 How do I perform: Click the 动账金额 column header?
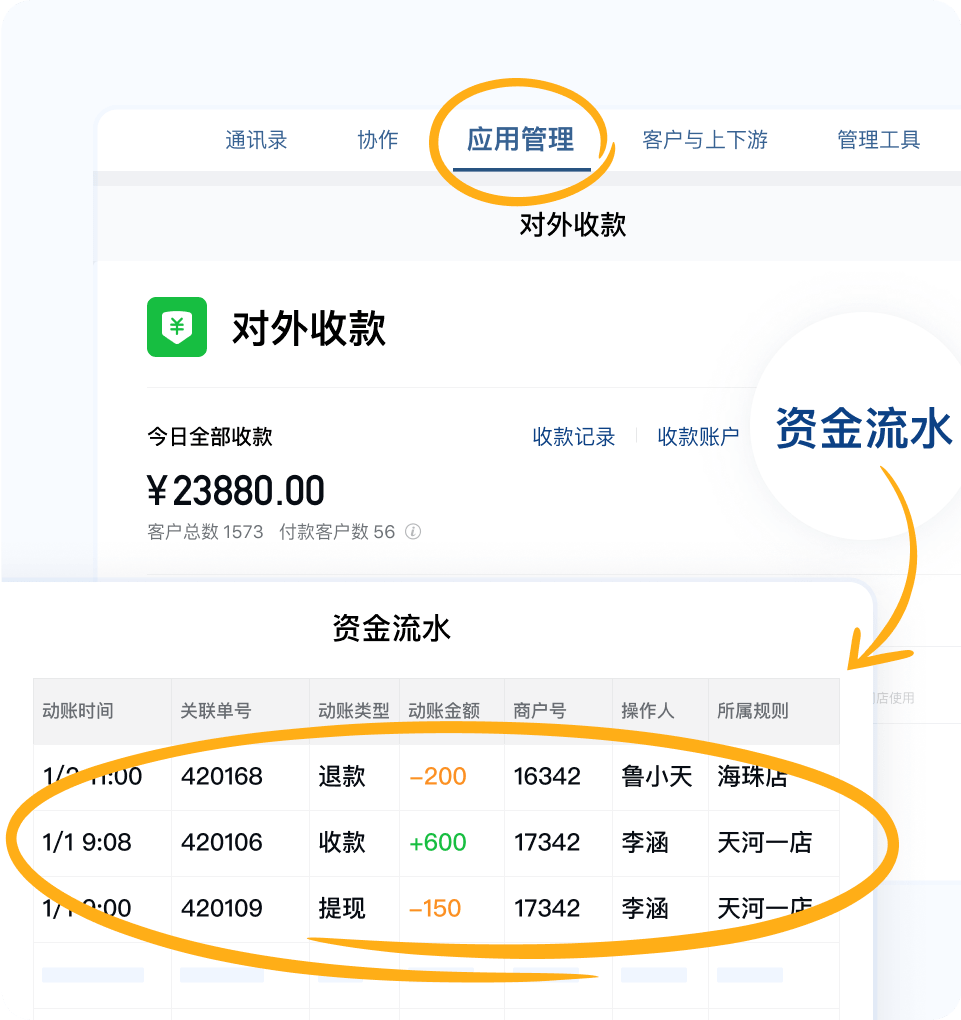[x=442, y=709]
